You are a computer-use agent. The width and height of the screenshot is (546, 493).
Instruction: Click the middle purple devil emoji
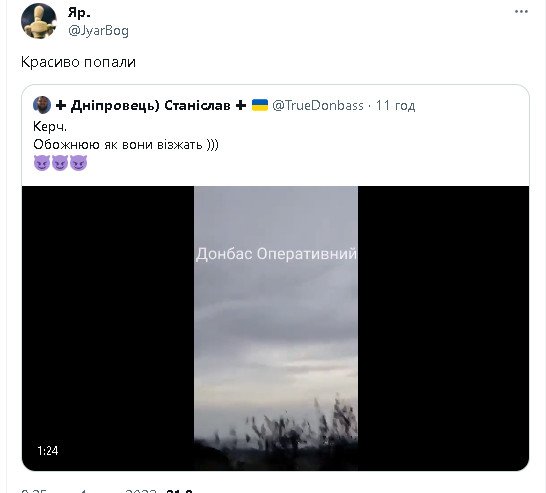point(60,163)
